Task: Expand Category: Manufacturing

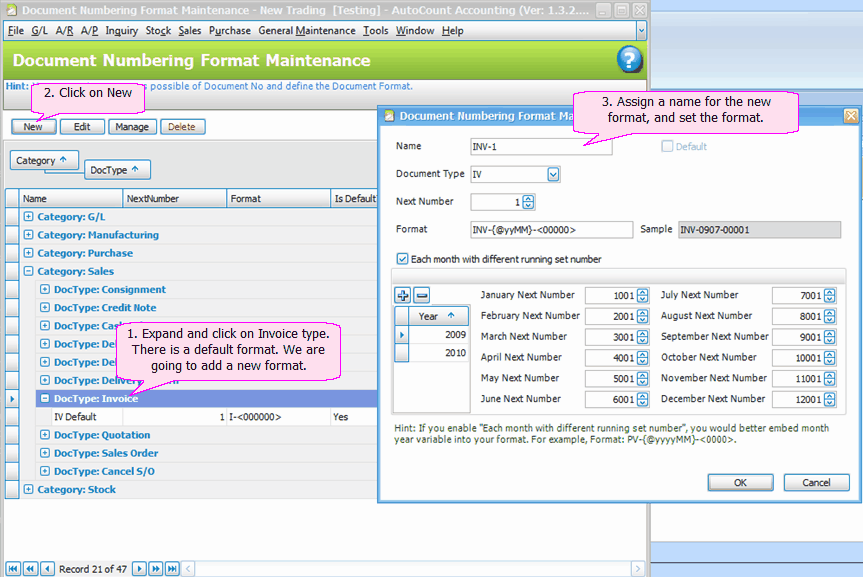Action: [x=29, y=235]
